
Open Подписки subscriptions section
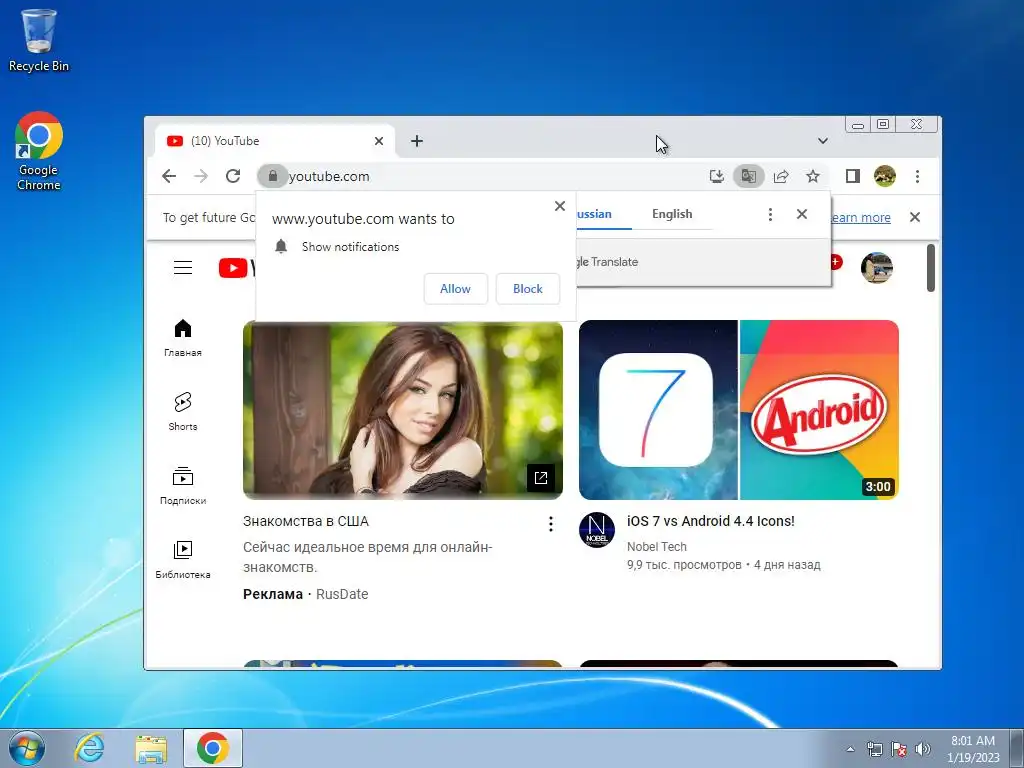click(x=183, y=487)
